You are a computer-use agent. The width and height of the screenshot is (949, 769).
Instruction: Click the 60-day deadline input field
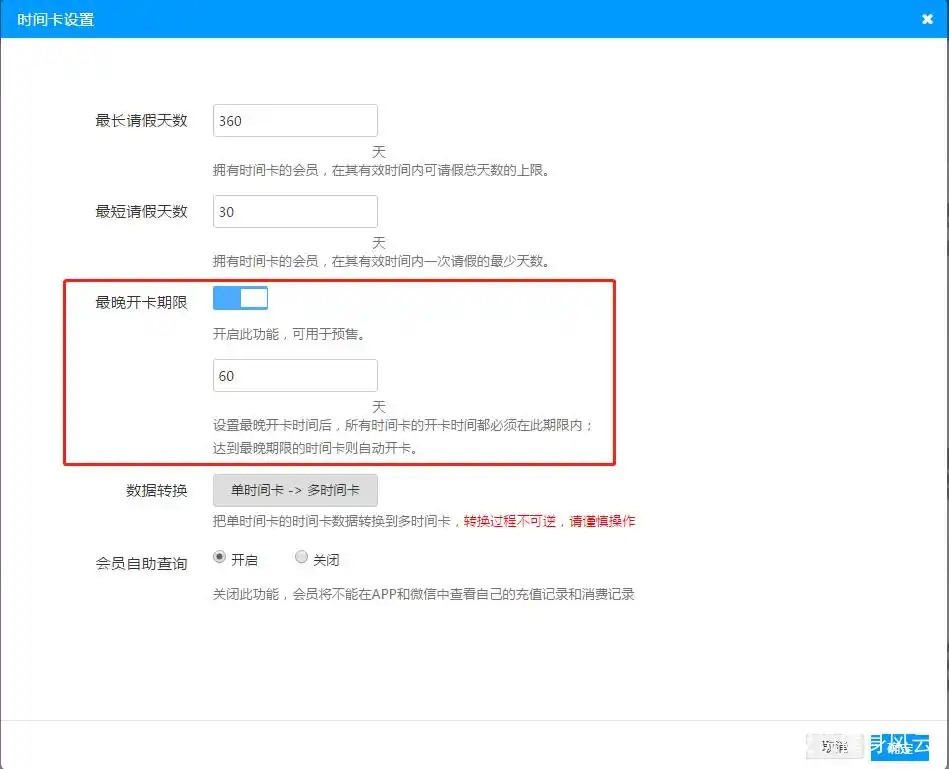tap(295, 375)
